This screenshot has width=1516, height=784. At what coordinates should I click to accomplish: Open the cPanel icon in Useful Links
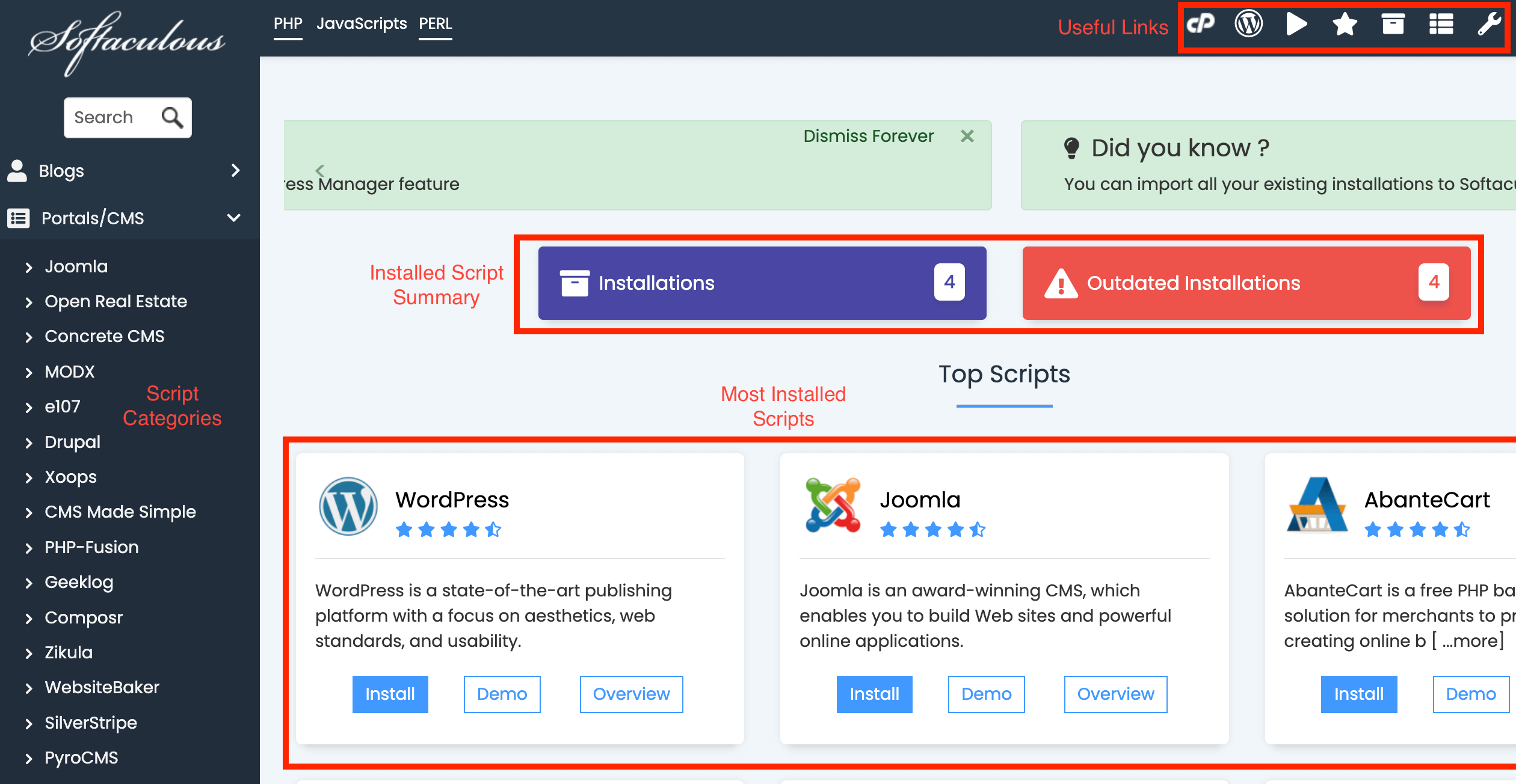pyautogui.click(x=1200, y=24)
